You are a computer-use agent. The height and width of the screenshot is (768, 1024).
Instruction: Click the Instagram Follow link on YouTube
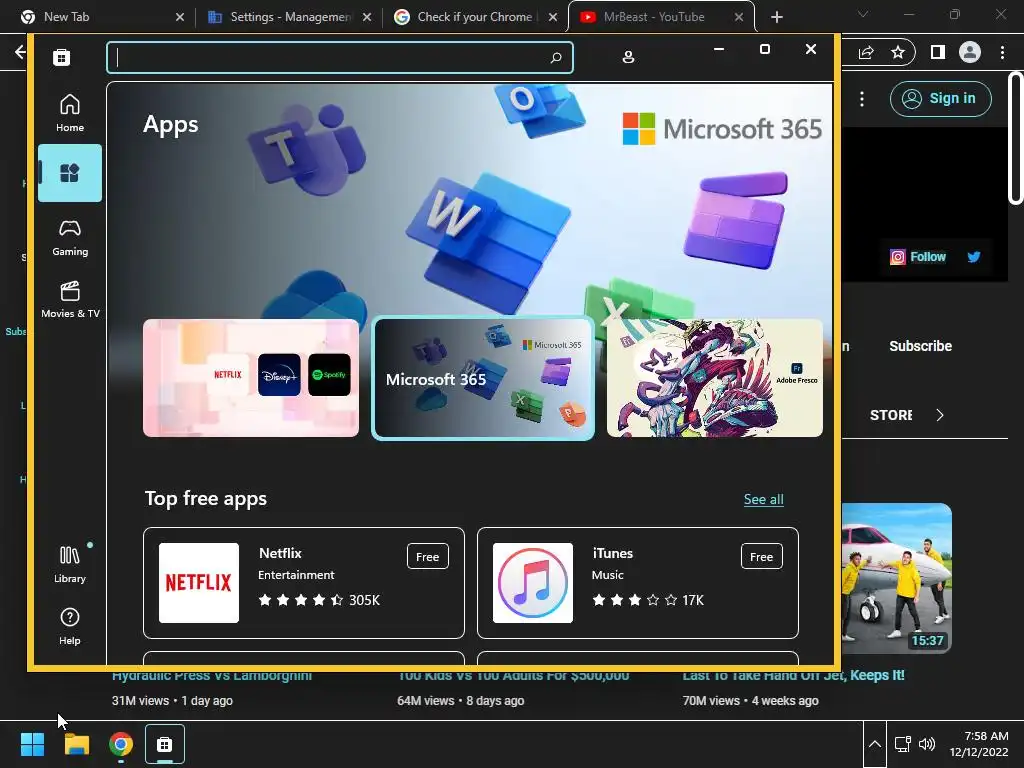coord(918,257)
